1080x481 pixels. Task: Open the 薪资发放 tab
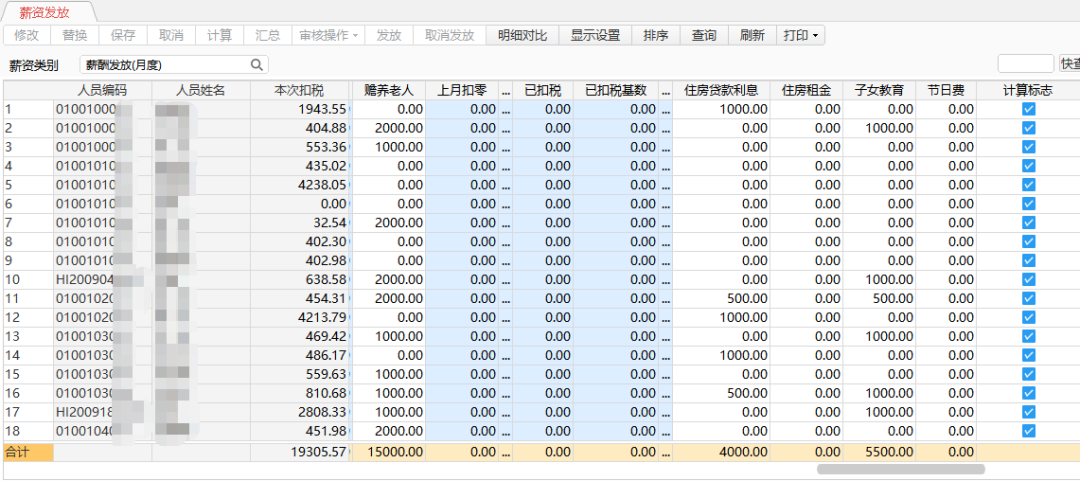tap(45, 12)
